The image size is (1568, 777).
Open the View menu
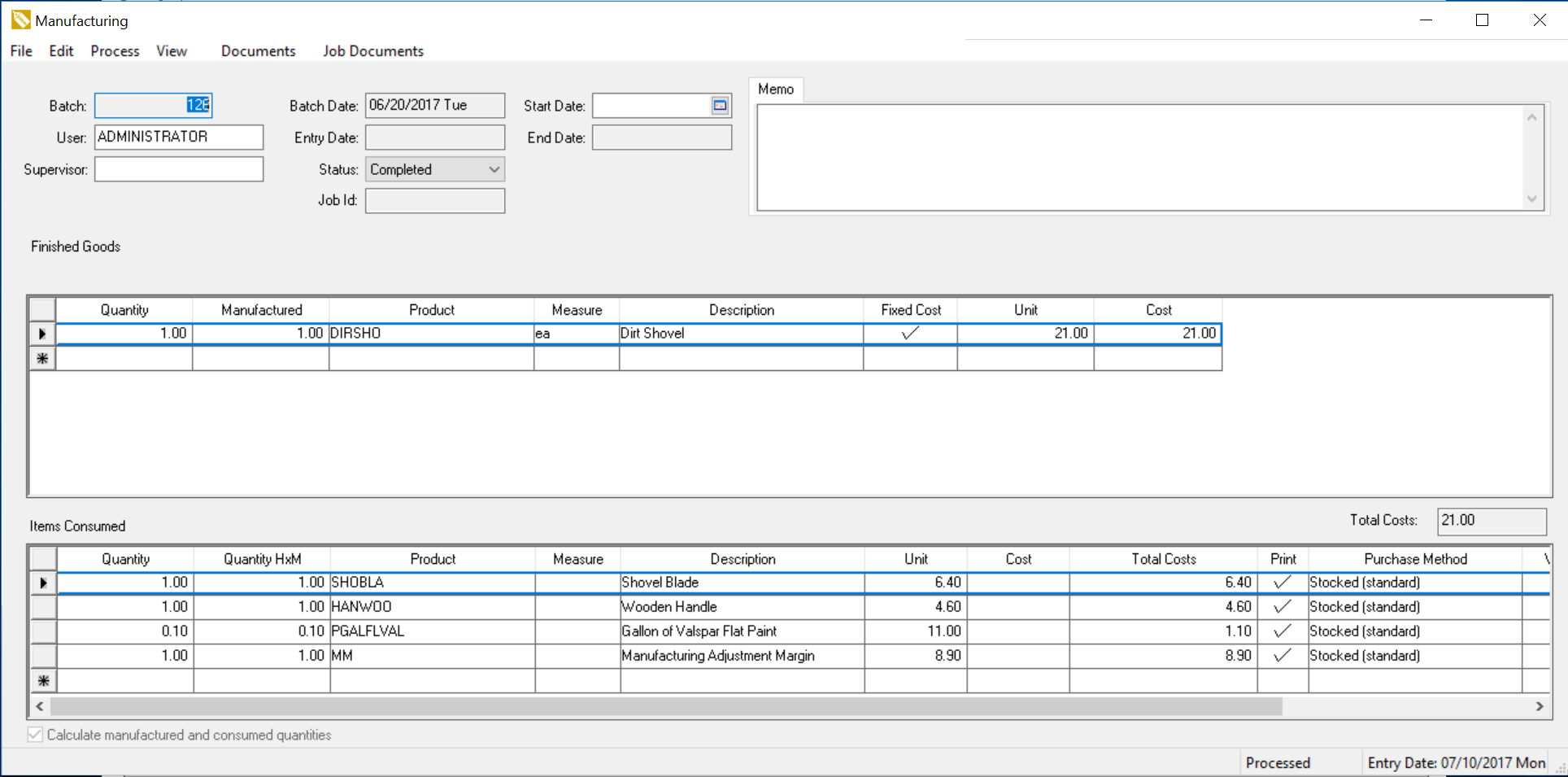pyautogui.click(x=172, y=50)
